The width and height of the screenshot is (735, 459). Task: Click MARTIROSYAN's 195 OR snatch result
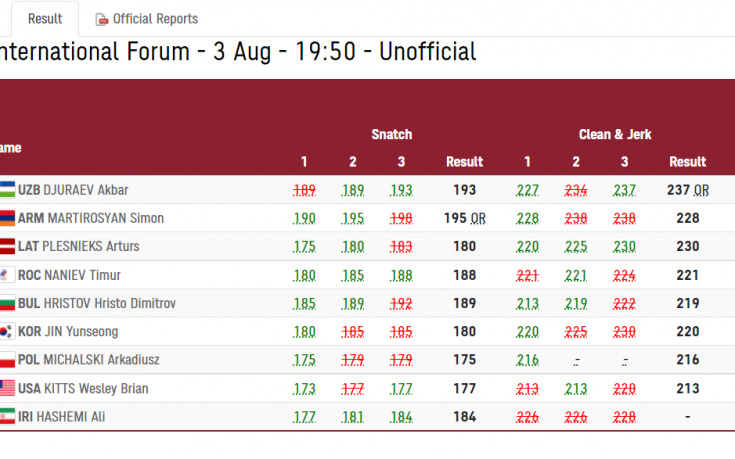pyautogui.click(x=465, y=218)
